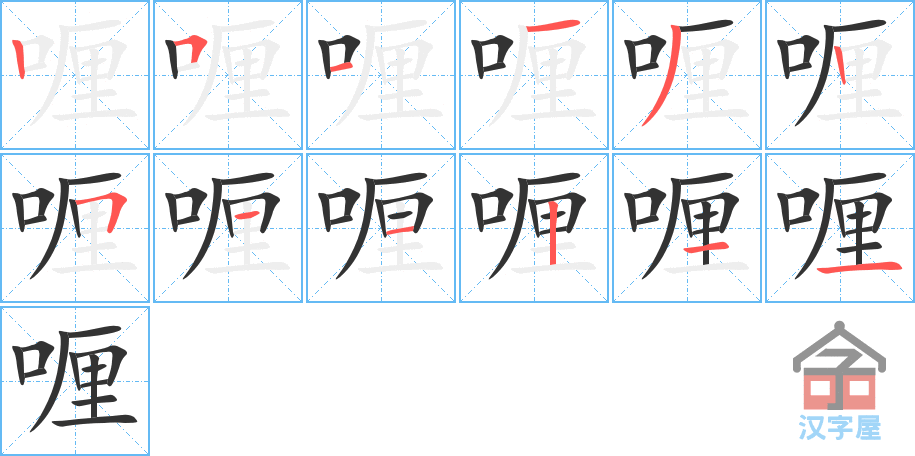Select the seventh stroke step tile

tap(75, 228)
